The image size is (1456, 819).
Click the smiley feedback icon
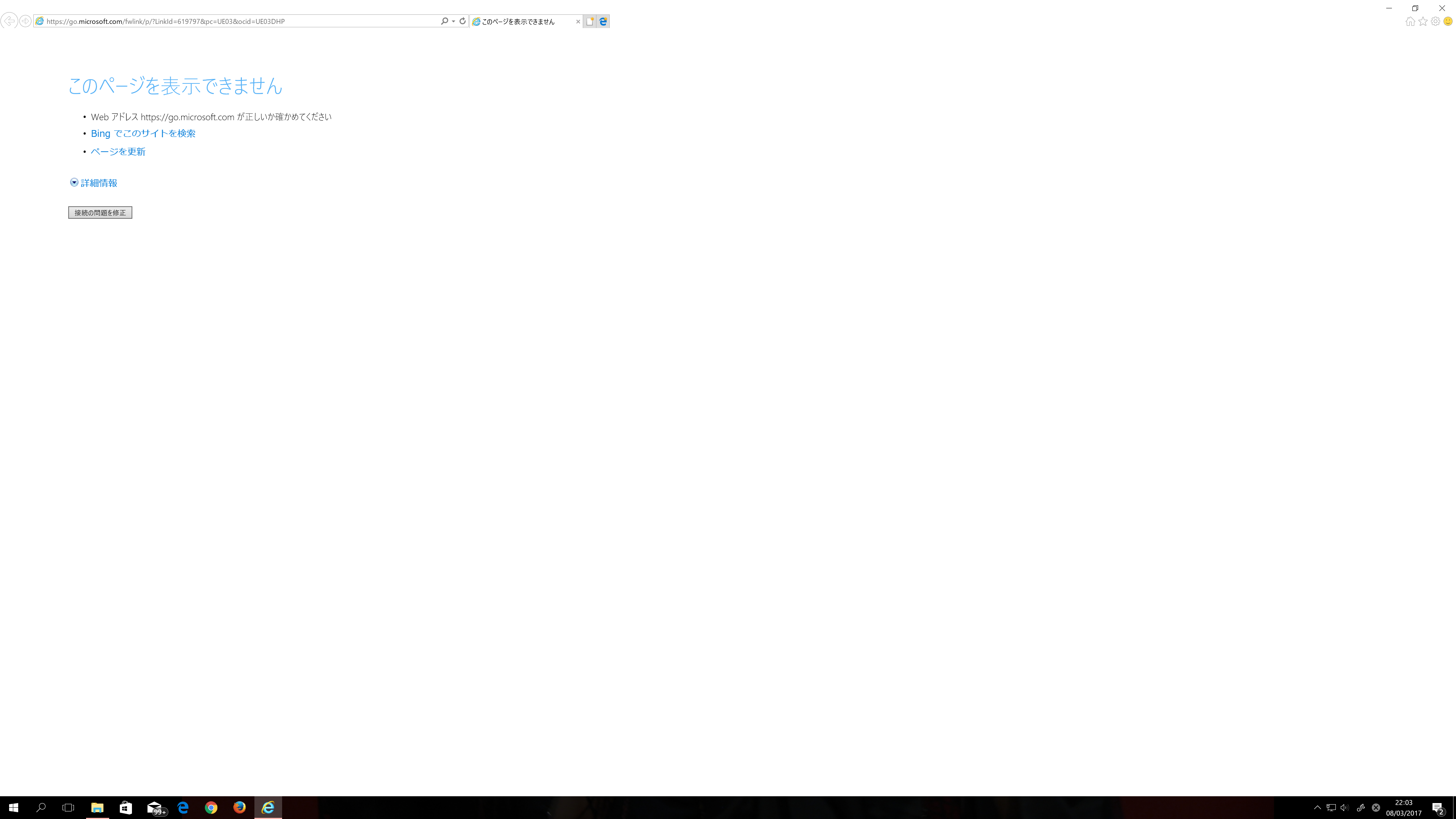coord(1448,22)
